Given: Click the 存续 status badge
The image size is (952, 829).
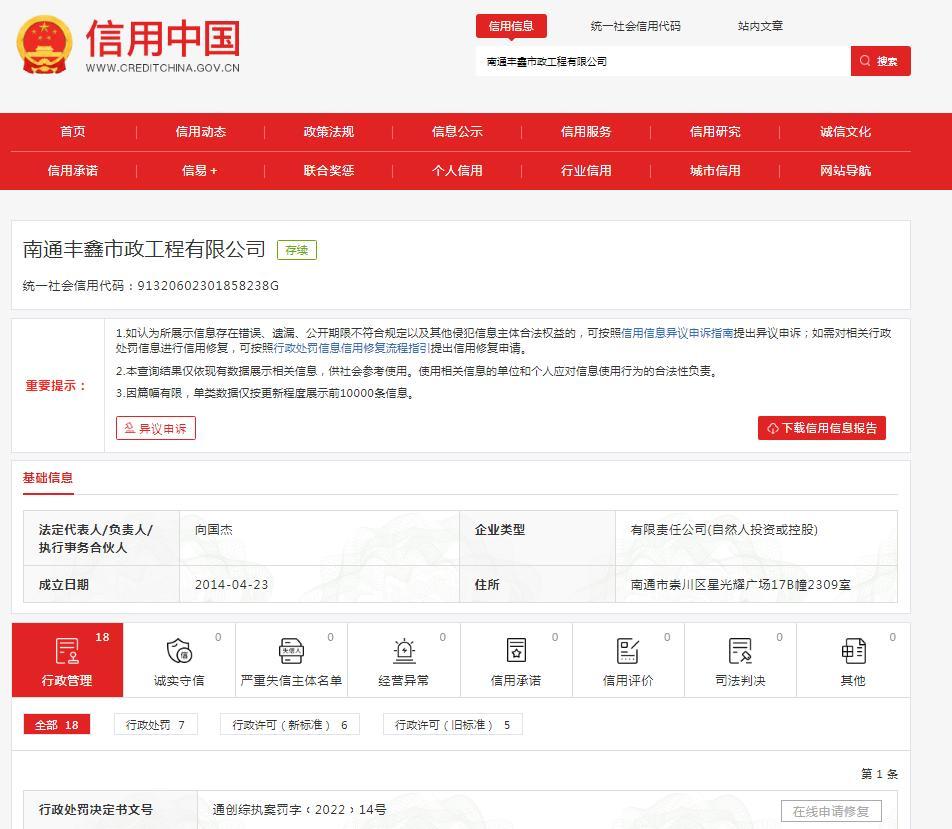Looking at the screenshot, I should coord(297,250).
